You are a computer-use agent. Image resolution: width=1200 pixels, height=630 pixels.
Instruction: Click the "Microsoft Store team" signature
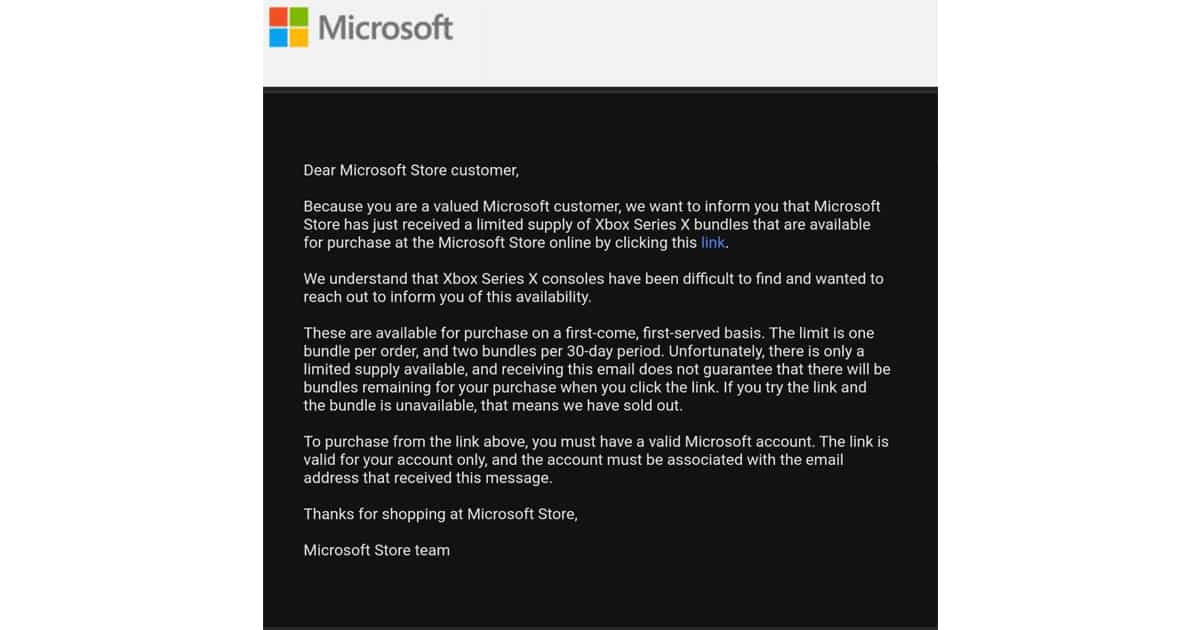point(376,550)
